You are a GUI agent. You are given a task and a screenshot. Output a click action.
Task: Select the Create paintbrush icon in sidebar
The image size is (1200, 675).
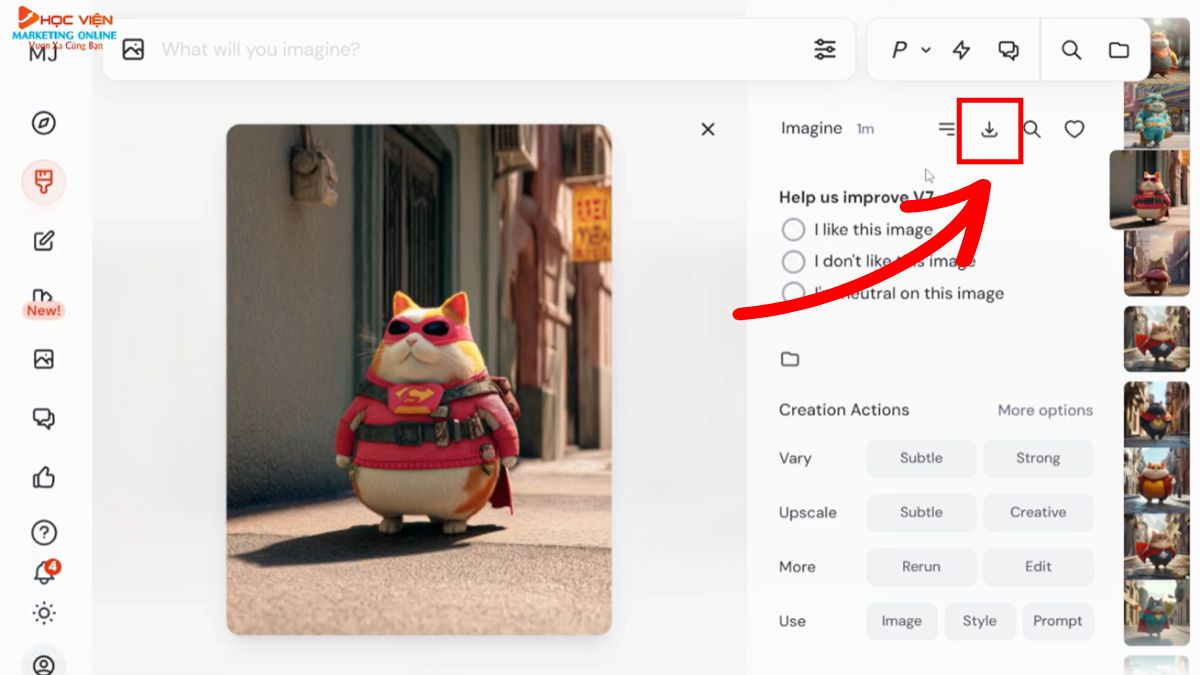pos(44,182)
